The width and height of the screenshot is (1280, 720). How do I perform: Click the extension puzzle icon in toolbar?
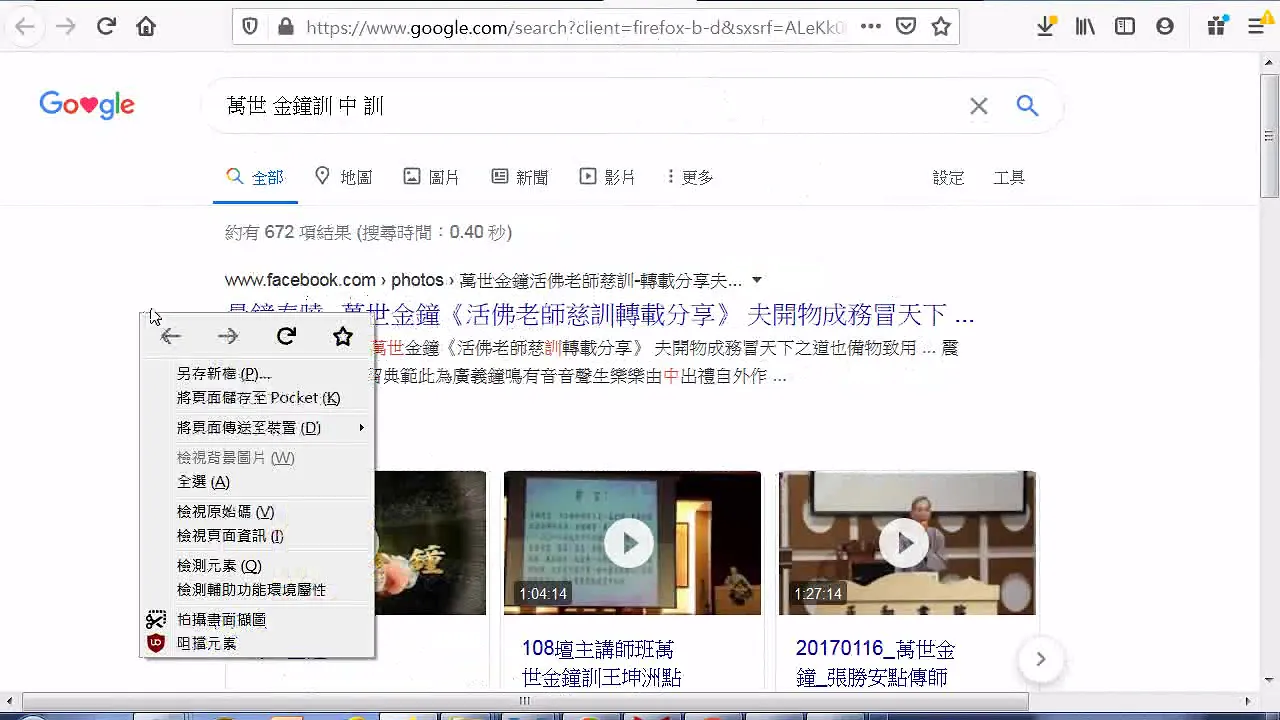click(1217, 27)
